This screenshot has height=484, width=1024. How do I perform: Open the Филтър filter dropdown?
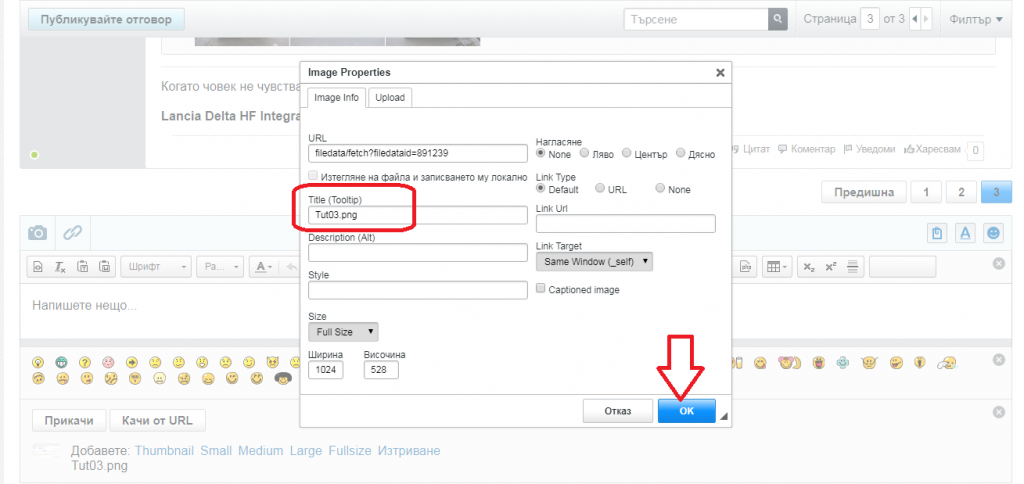click(x=976, y=20)
